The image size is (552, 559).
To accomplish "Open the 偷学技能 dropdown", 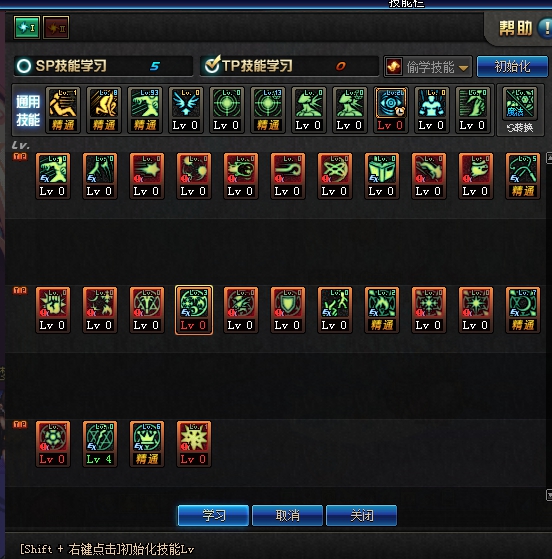I will coord(428,67).
